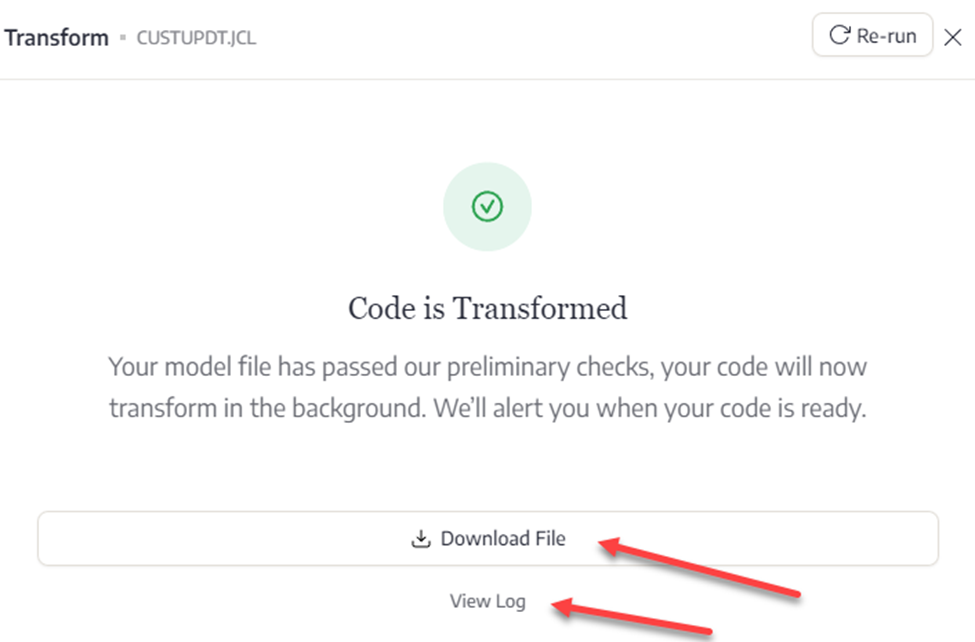Click the pale green circle around checkmark

[x=487, y=207]
